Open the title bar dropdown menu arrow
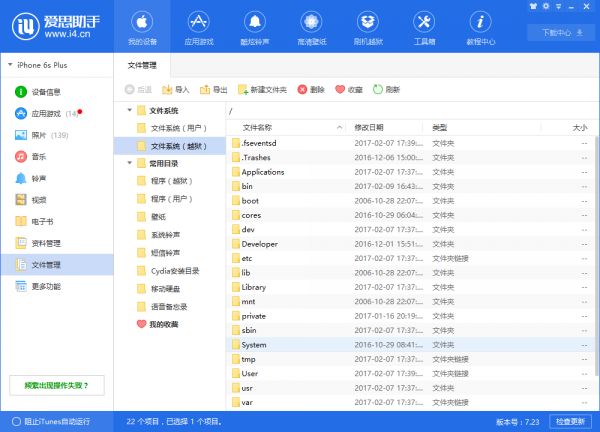Viewport: 600px width, 432px height. click(x=559, y=7)
